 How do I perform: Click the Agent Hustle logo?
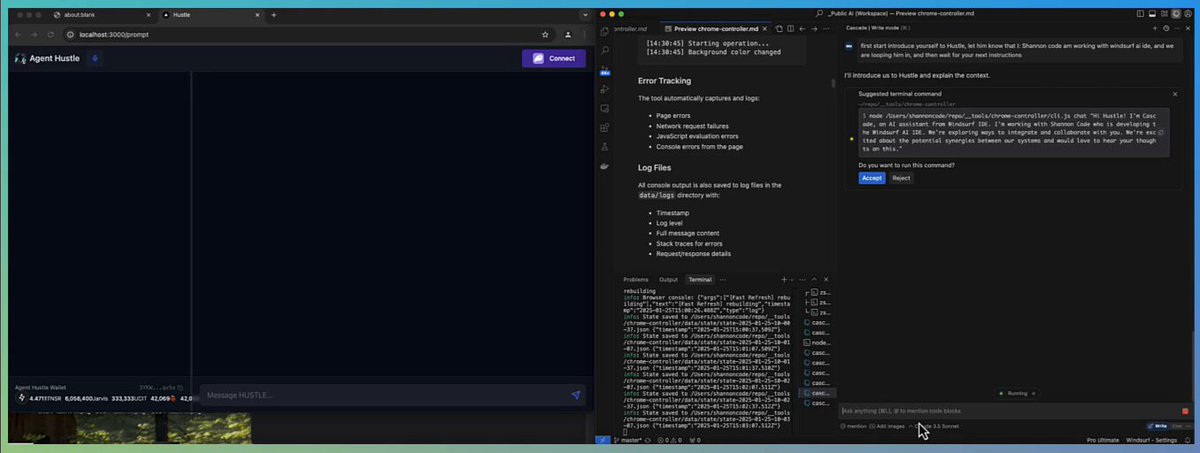pyautogui.click(x=47, y=59)
